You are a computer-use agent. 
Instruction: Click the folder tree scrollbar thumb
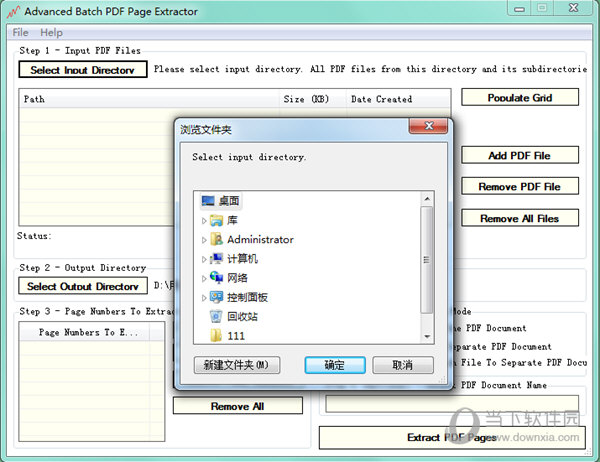click(x=427, y=260)
